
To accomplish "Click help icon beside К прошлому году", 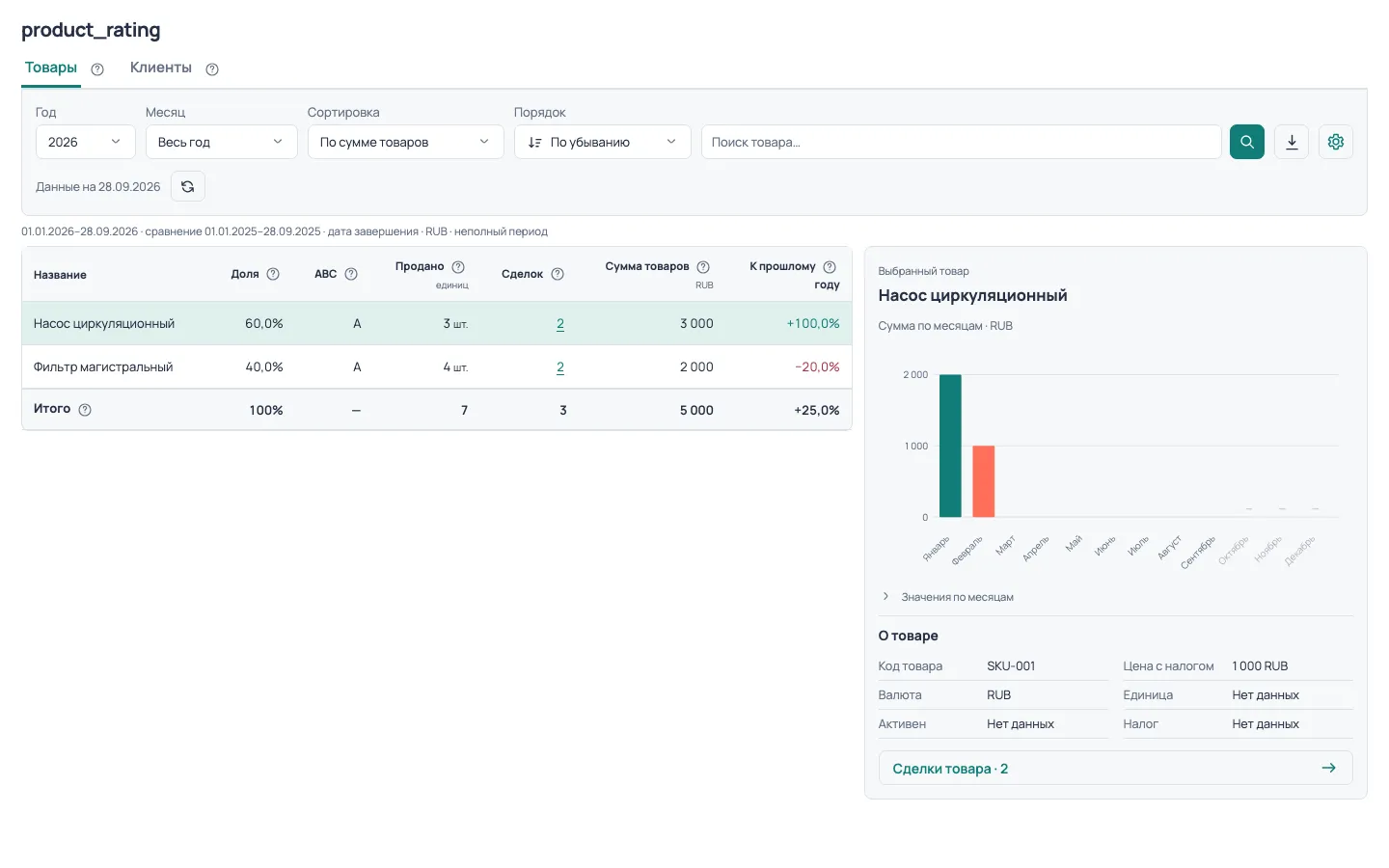I will 830,267.
